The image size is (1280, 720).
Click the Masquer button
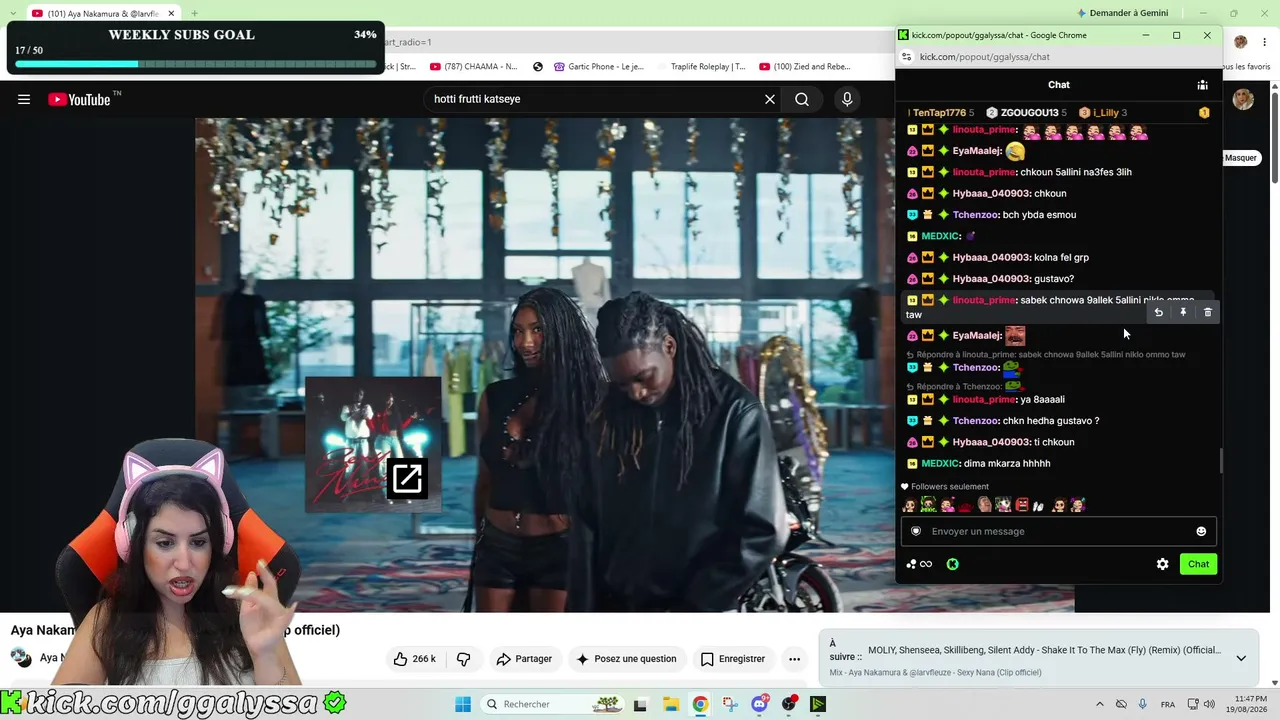tap(1241, 158)
